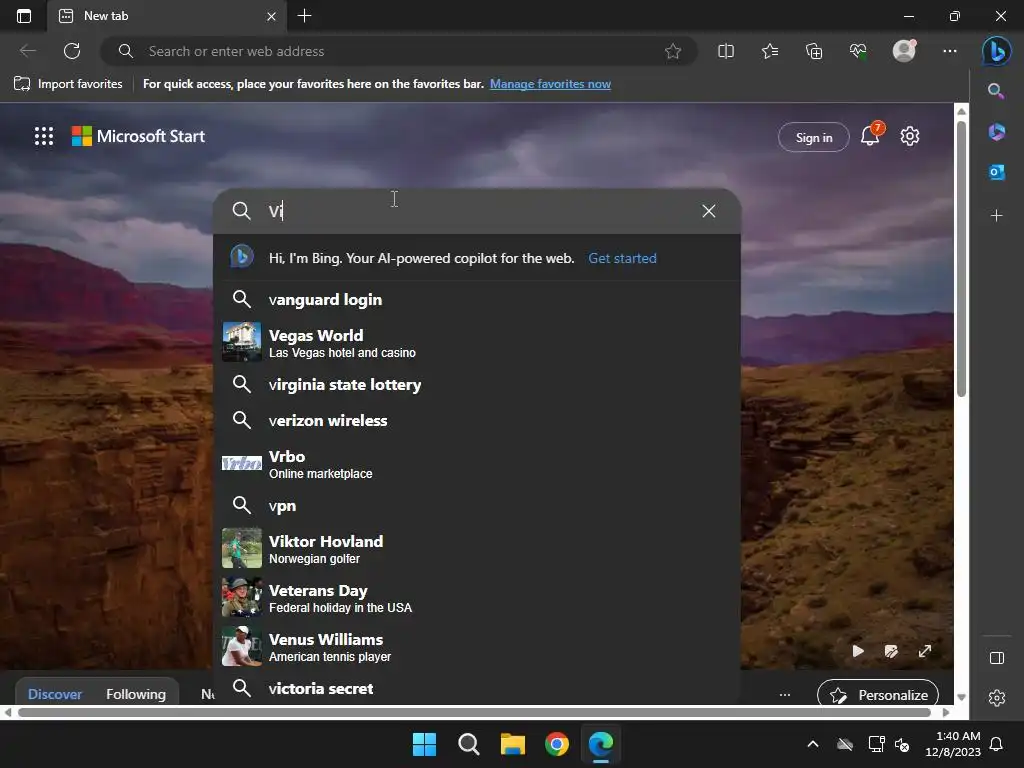Open page settings gear icon
Viewport: 1024px width, 768px height.
[x=910, y=136]
